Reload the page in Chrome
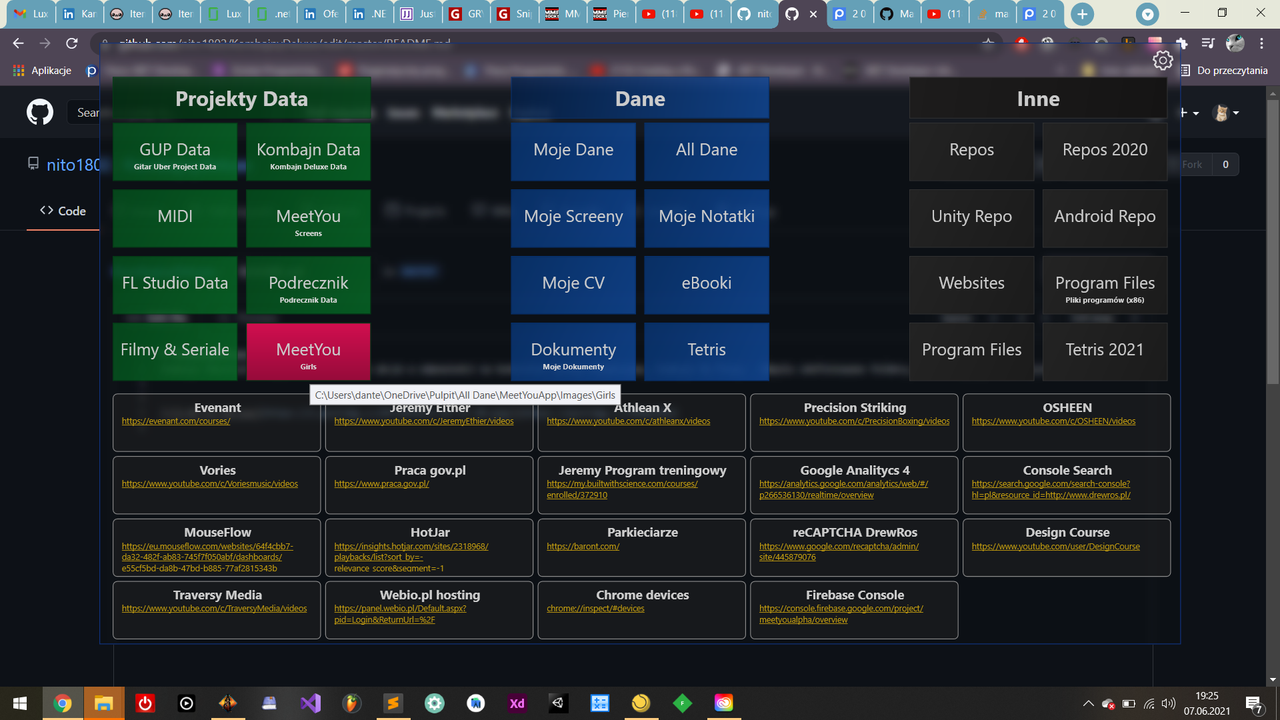Viewport: 1280px width, 720px height. point(71,43)
